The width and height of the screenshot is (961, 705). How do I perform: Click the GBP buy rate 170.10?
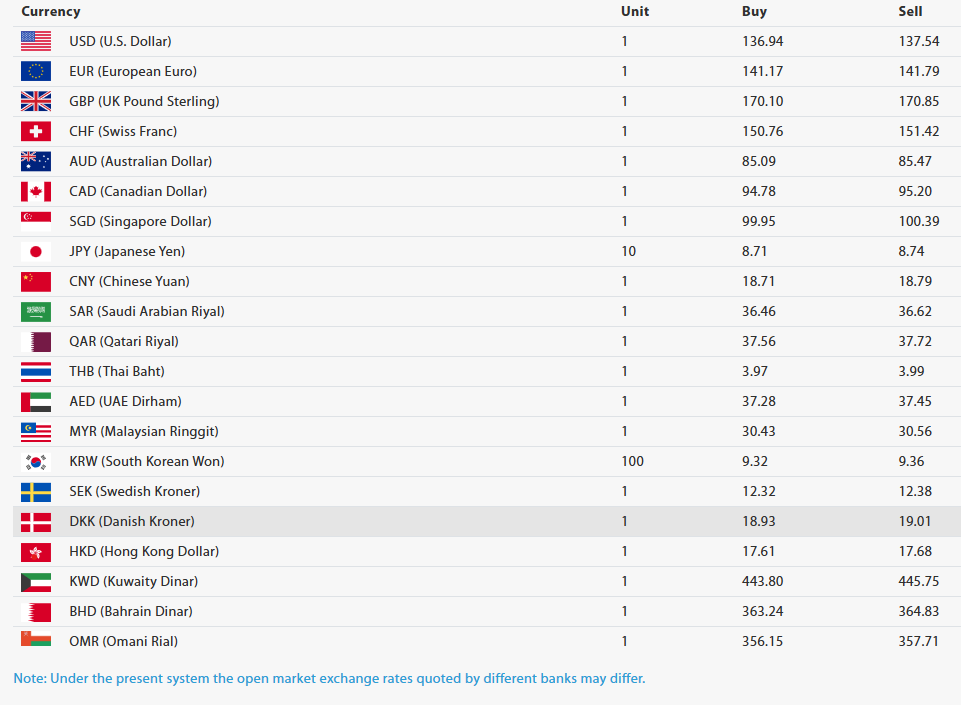[762, 101]
